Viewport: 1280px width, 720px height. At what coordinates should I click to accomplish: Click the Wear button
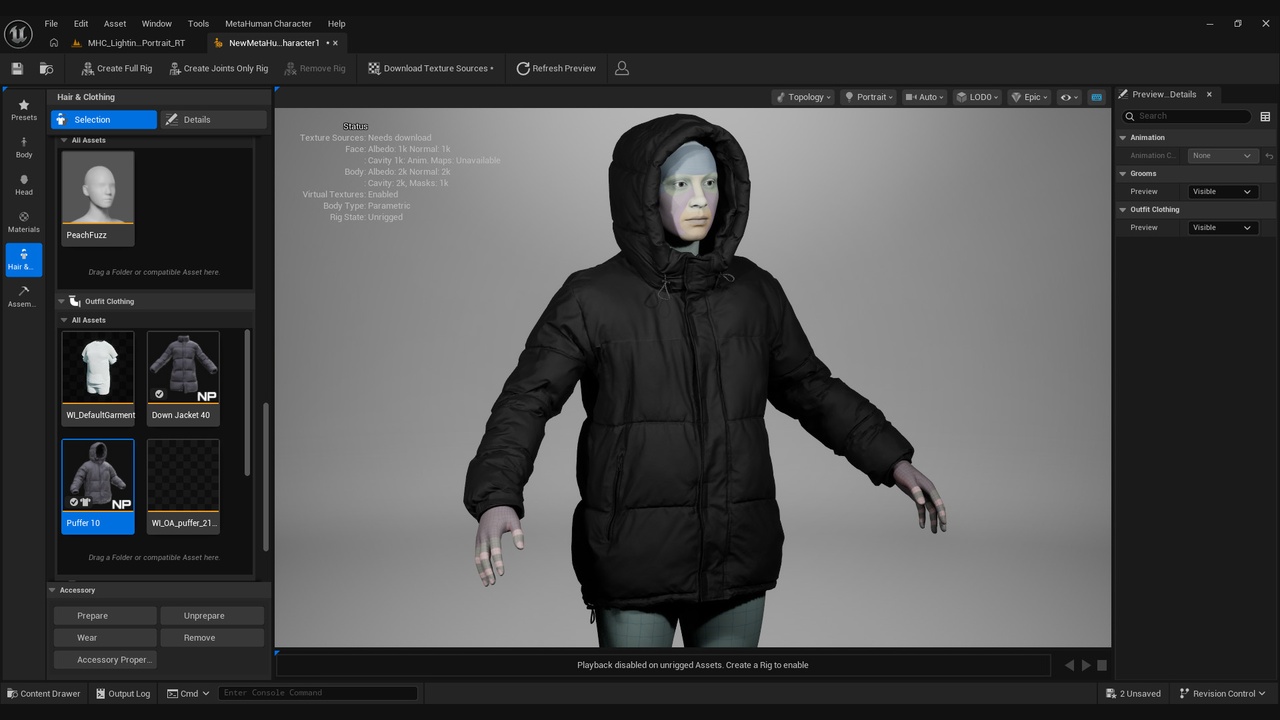tap(105, 637)
